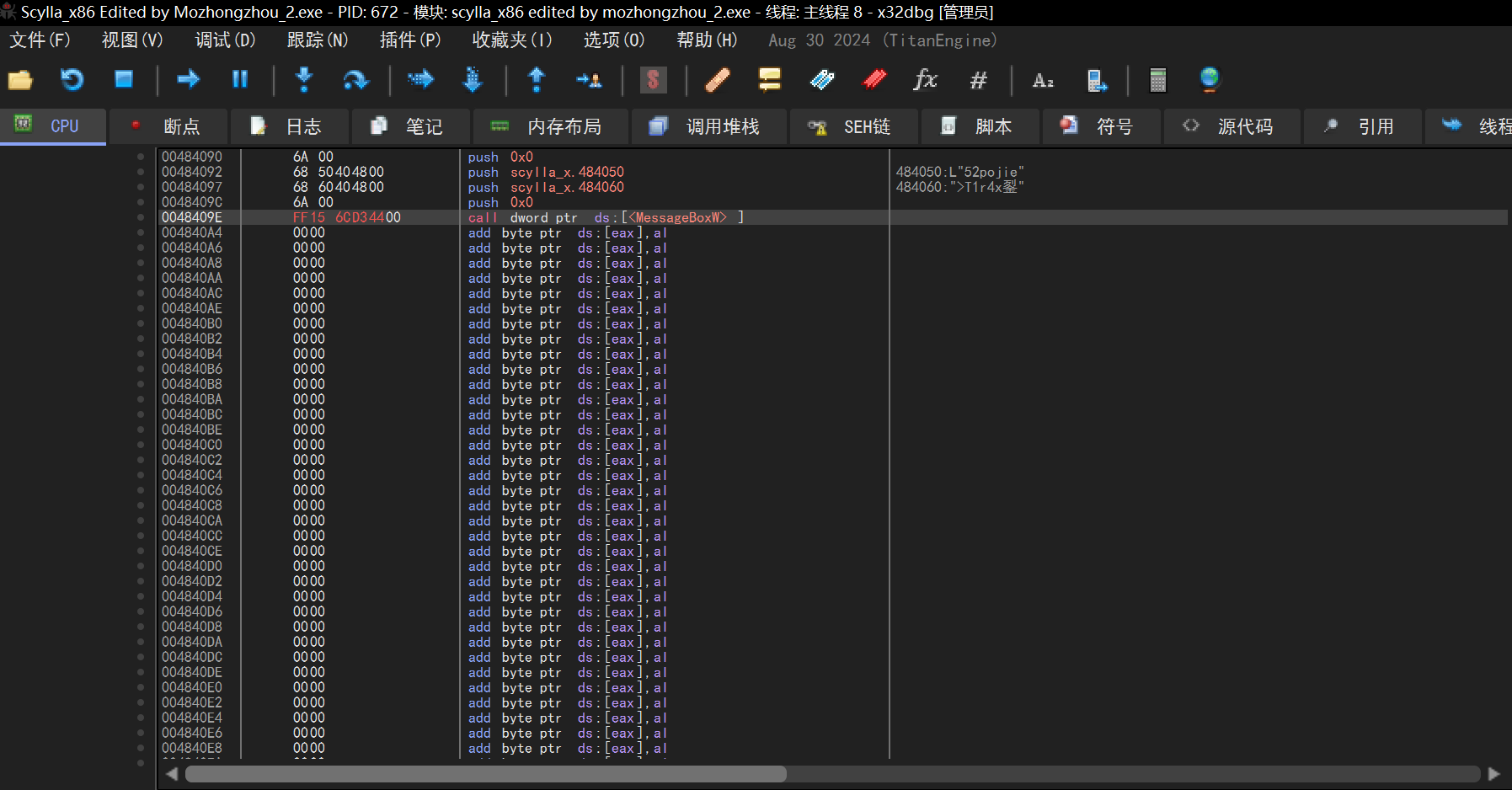Switch to the 笔记 notes tab
The width and height of the screenshot is (1512, 790).
pyautogui.click(x=411, y=126)
